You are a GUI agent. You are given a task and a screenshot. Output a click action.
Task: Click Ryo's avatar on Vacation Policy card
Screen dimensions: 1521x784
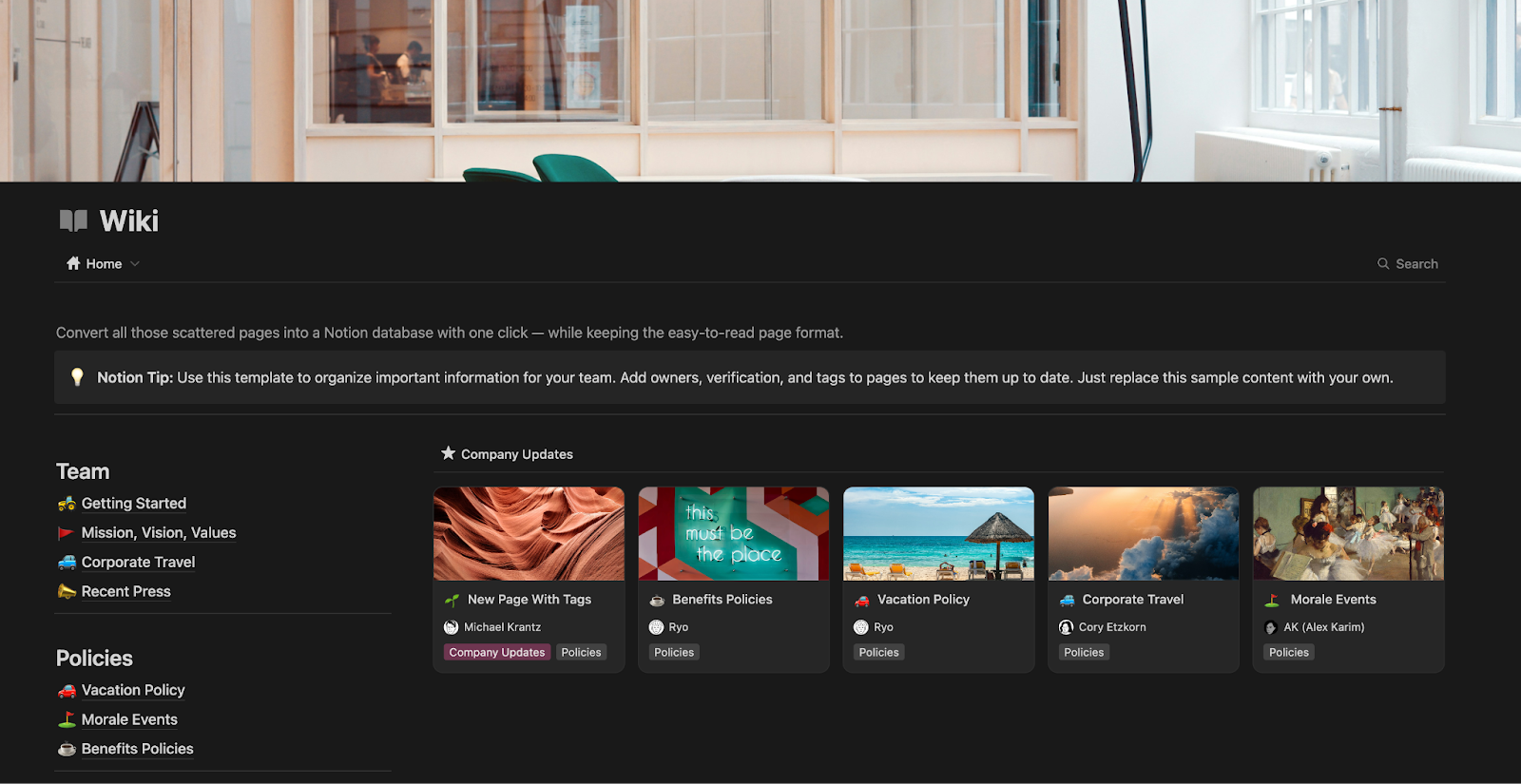(861, 627)
